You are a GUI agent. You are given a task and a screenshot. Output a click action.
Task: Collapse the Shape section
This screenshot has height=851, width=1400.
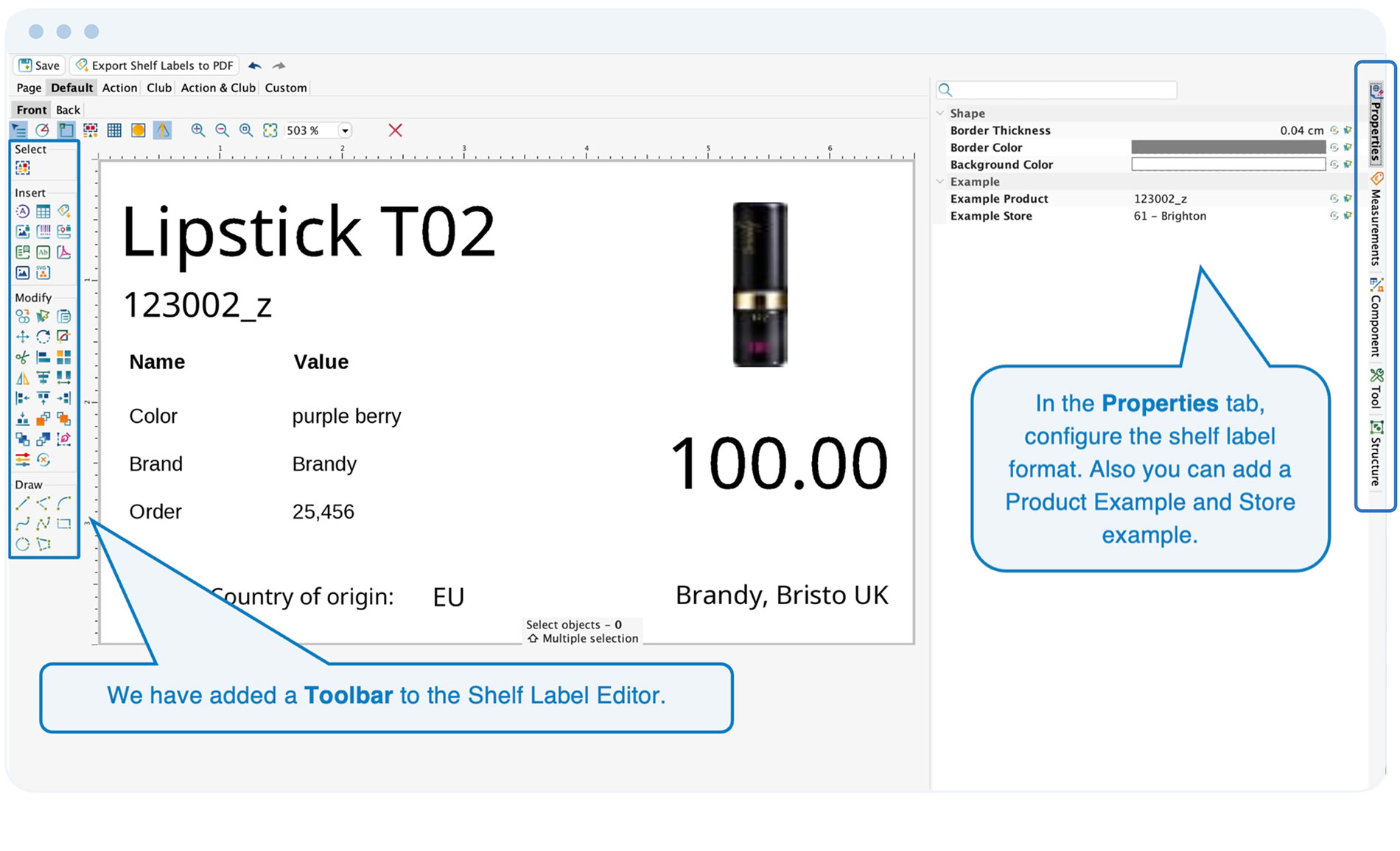click(x=940, y=113)
